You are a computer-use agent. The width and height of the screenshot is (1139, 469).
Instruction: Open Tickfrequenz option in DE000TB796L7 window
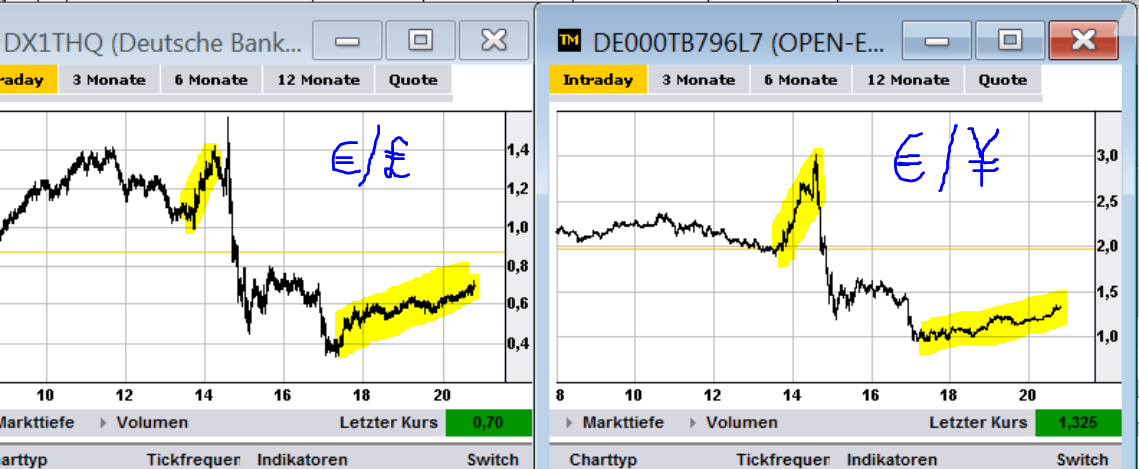(x=782, y=459)
